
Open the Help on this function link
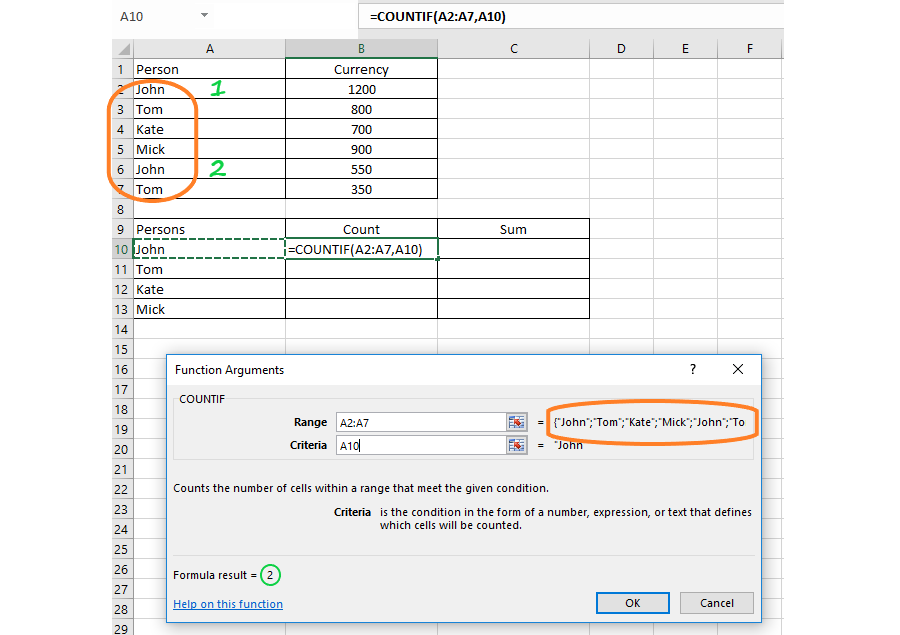(228, 604)
